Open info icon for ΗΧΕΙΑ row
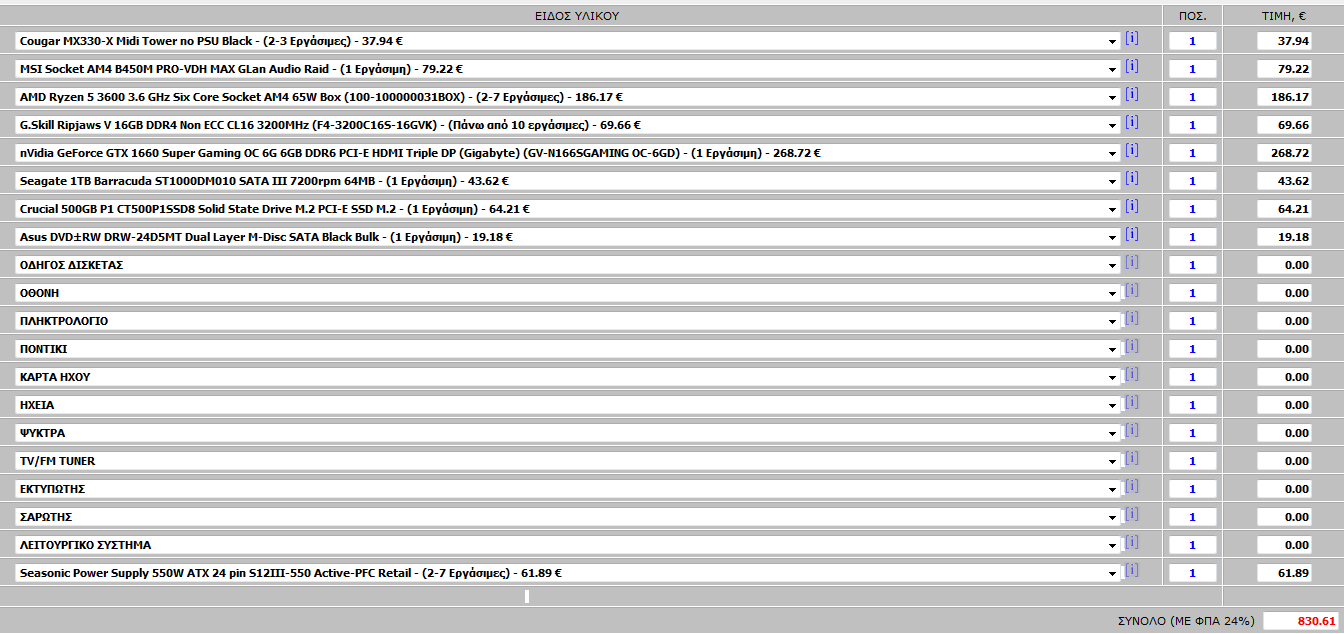Image resolution: width=1344 pixels, height=634 pixels. pyautogui.click(x=1131, y=403)
